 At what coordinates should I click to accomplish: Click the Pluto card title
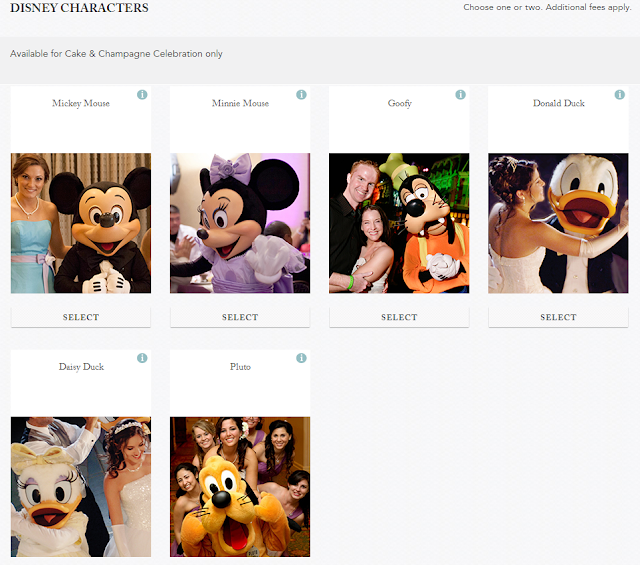click(240, 367)
